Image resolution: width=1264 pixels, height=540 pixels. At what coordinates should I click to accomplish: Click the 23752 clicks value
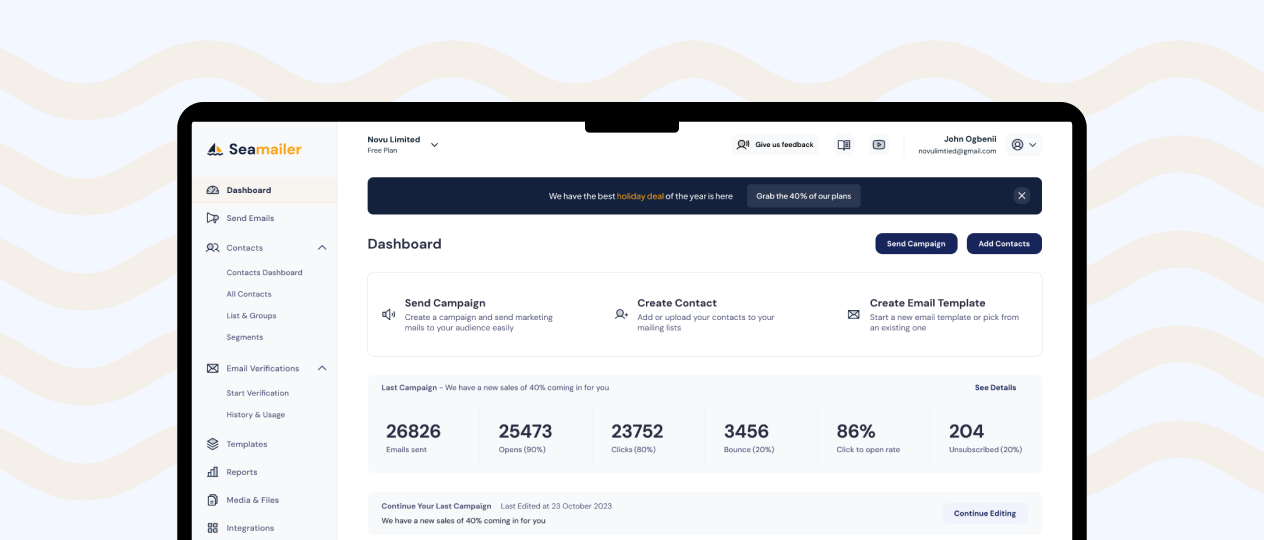(x=638, y=431)
